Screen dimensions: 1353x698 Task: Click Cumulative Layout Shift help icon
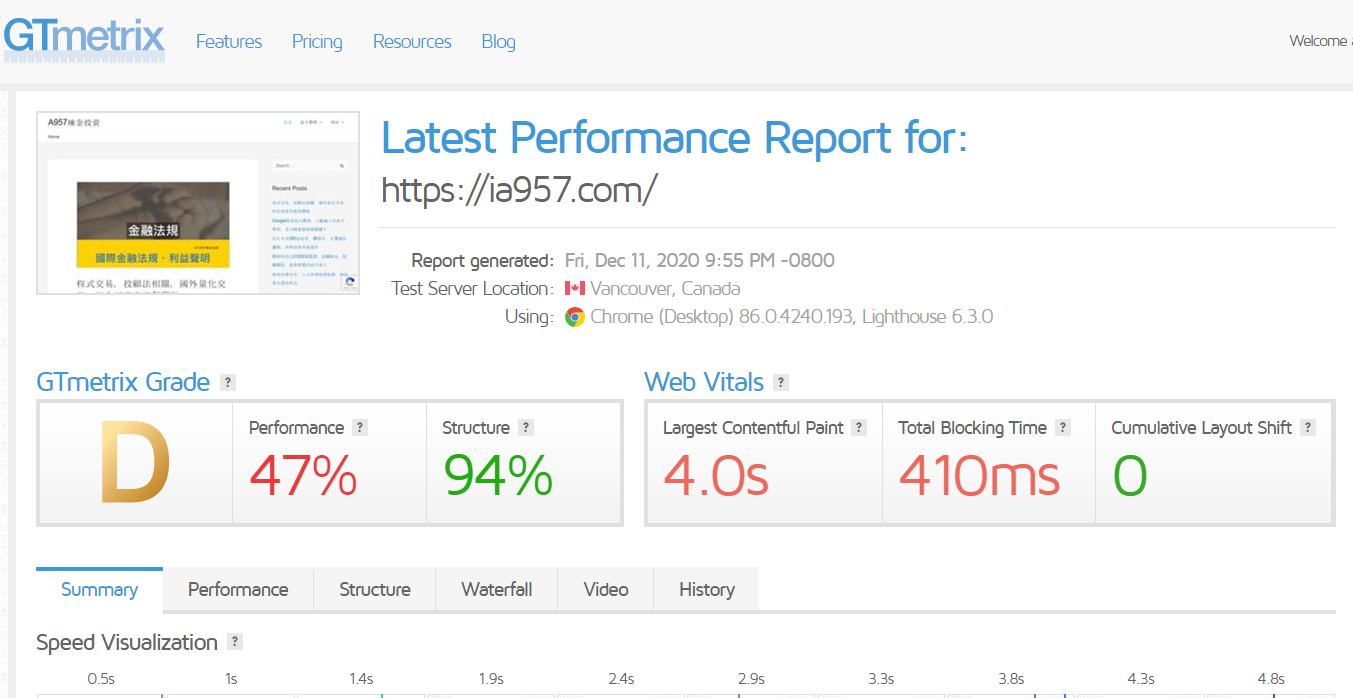[1308, 427]
